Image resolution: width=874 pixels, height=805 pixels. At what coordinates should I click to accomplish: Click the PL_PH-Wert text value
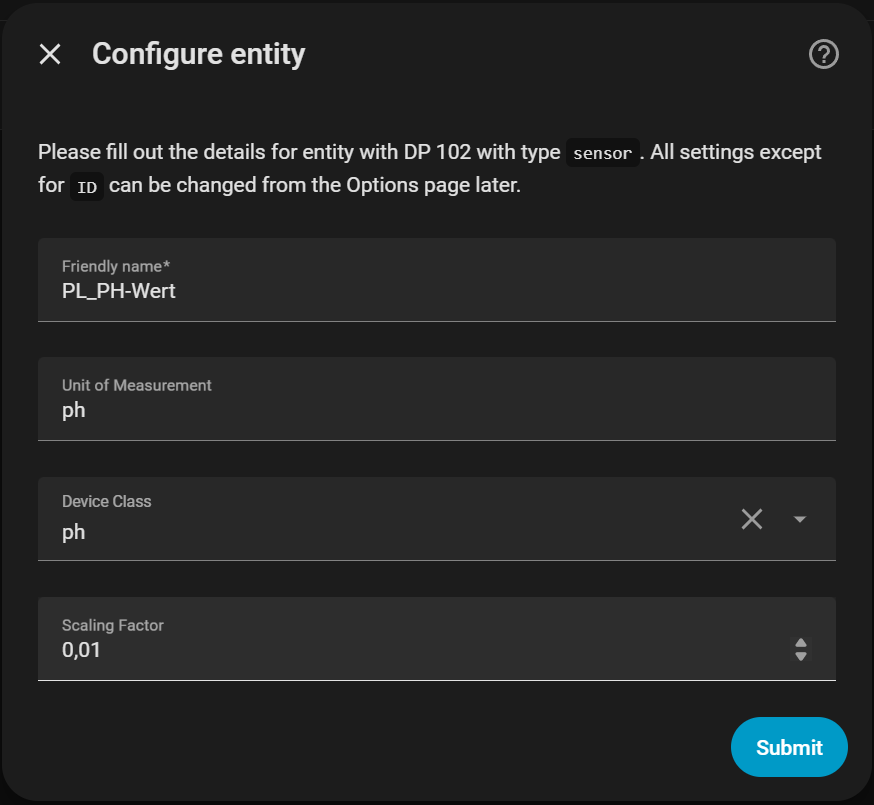[119, 291]
